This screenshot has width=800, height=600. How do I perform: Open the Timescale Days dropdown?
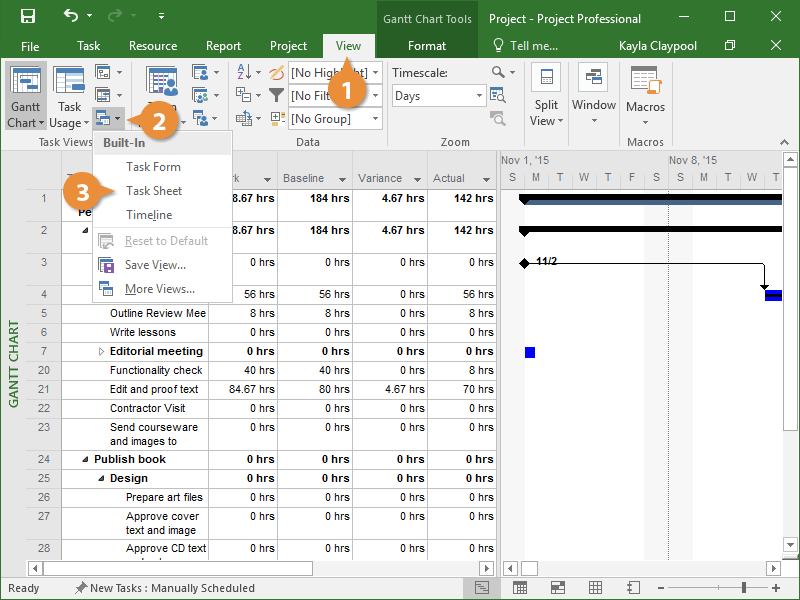click(x=480, y=96)
